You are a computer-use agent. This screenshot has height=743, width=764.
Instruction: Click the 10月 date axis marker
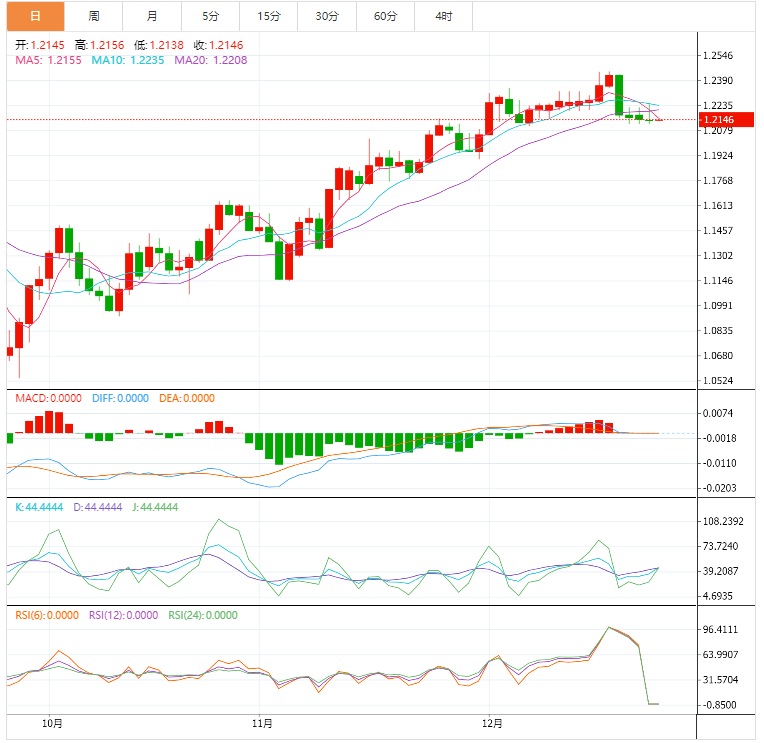[53, 723]
